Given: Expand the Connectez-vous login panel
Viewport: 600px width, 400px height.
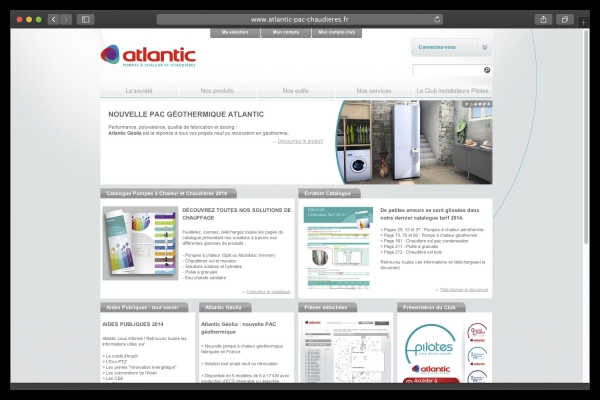Looking at the screenshot, I should point(451,47).
